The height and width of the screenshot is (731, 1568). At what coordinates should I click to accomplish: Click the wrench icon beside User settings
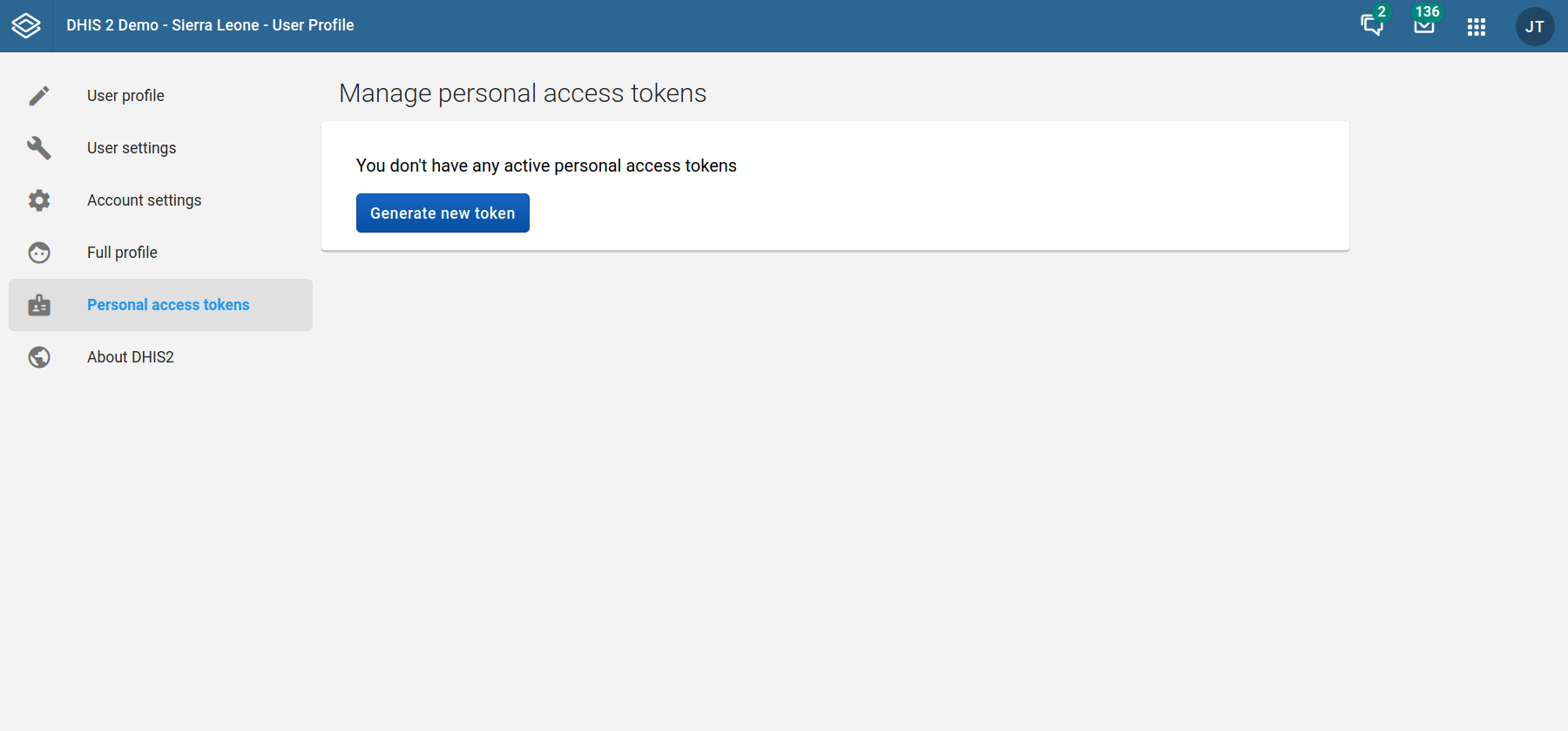tap(39, 148)
